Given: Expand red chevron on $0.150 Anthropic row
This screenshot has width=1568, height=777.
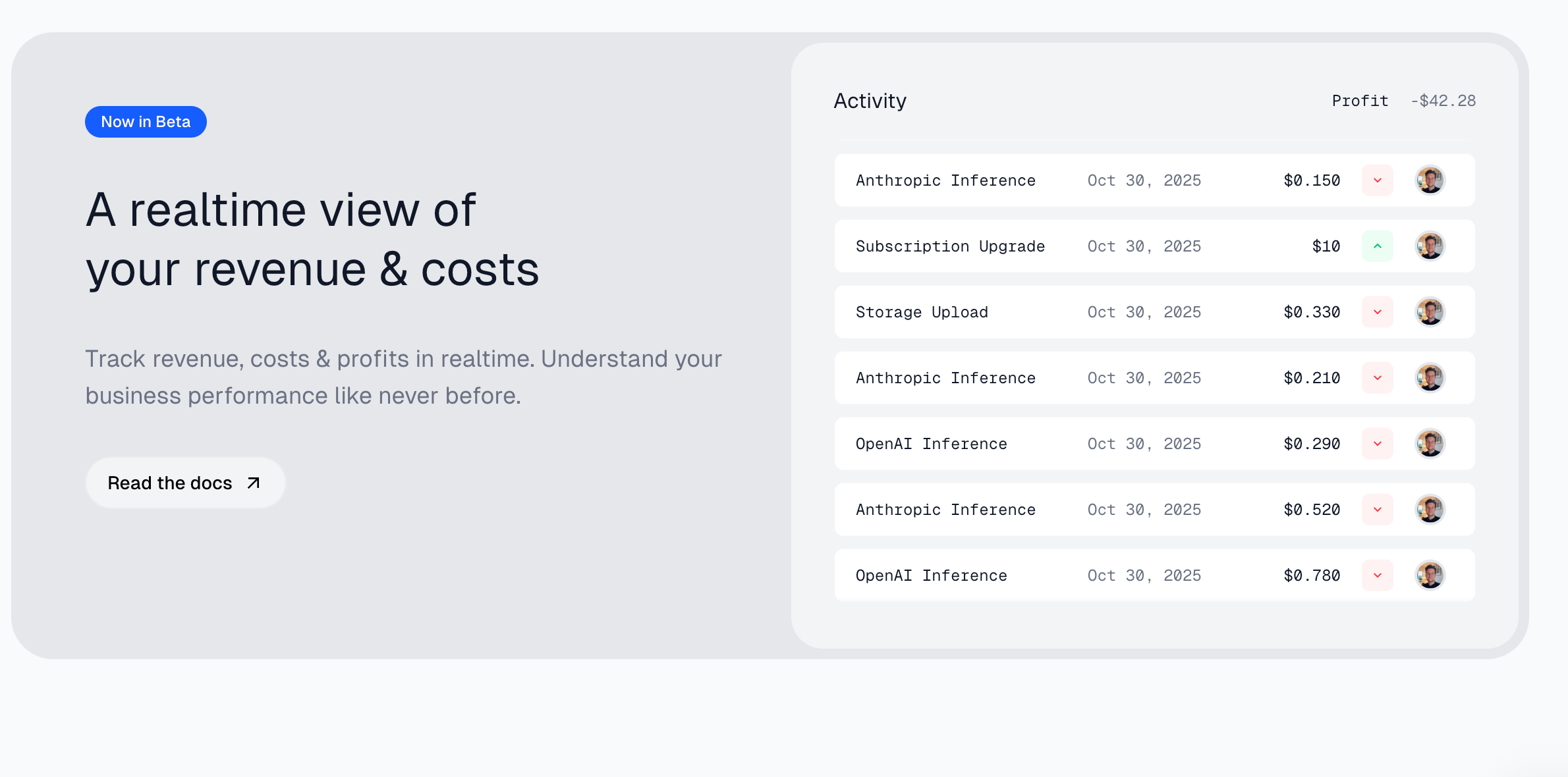Looking at the screenshot, I should tap(1378, 180).
